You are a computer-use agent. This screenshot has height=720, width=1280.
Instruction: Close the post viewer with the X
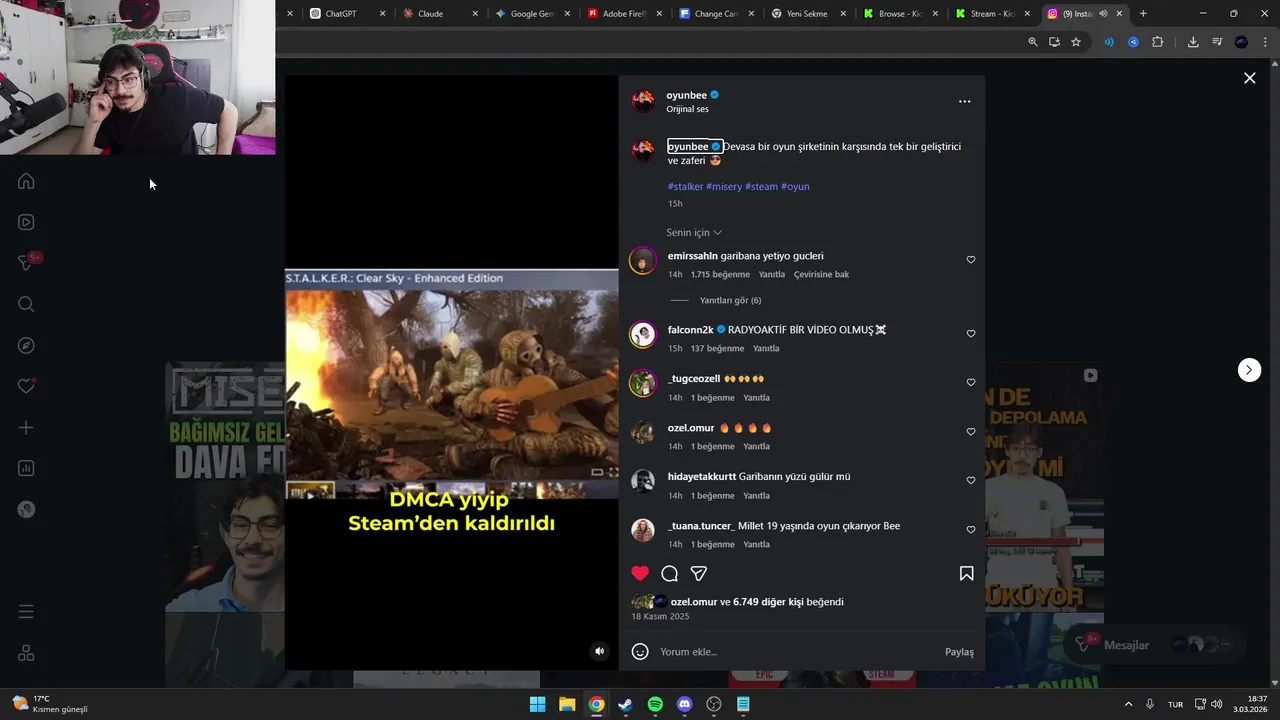tap(1249, 78)
